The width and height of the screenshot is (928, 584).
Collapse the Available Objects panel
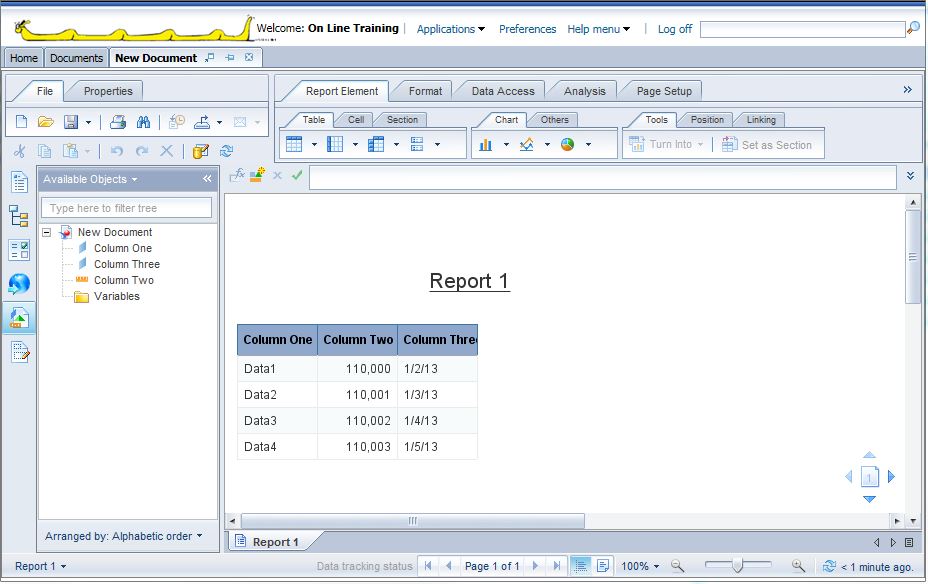coord(207,179)
